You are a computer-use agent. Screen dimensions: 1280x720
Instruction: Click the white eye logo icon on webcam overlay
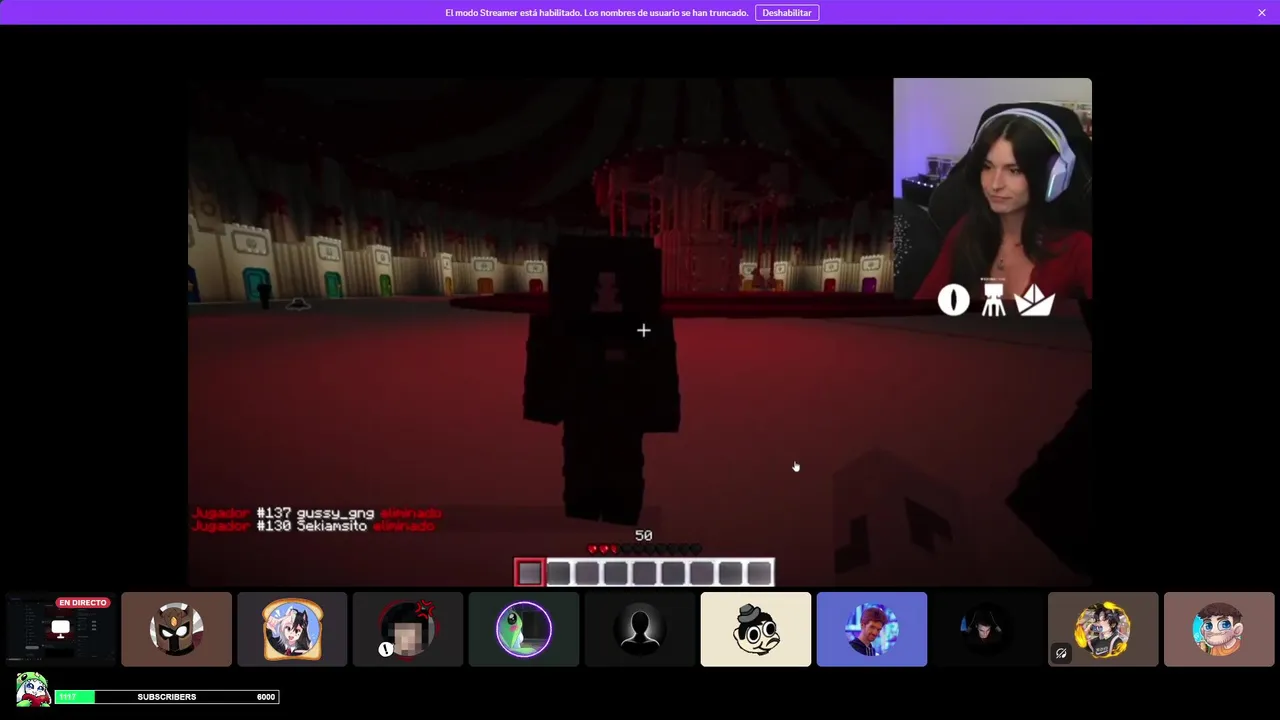tap(954, 300)
